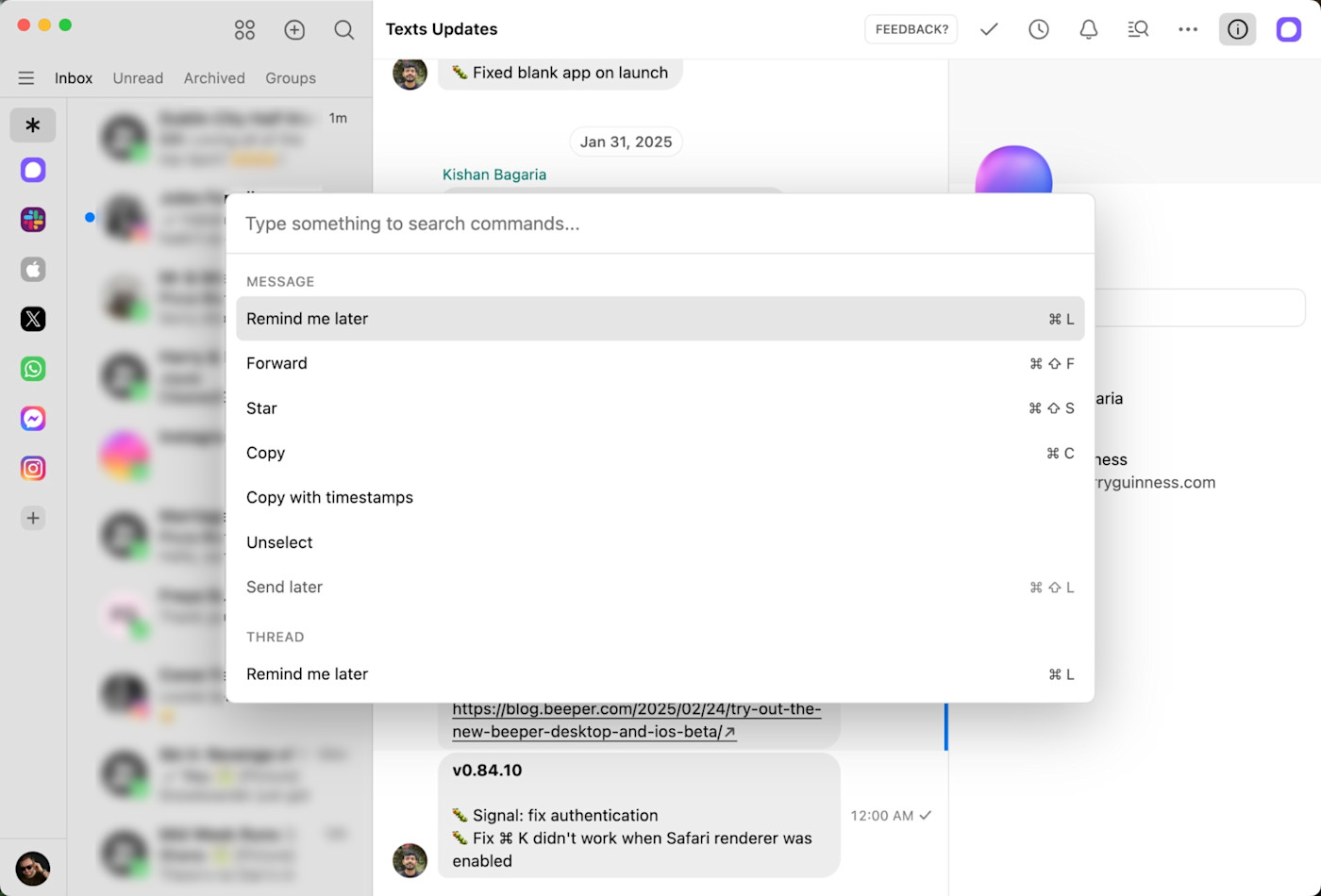
Task: Open the blog.beeper.com beta link
Action: click(x=637, y=721)
